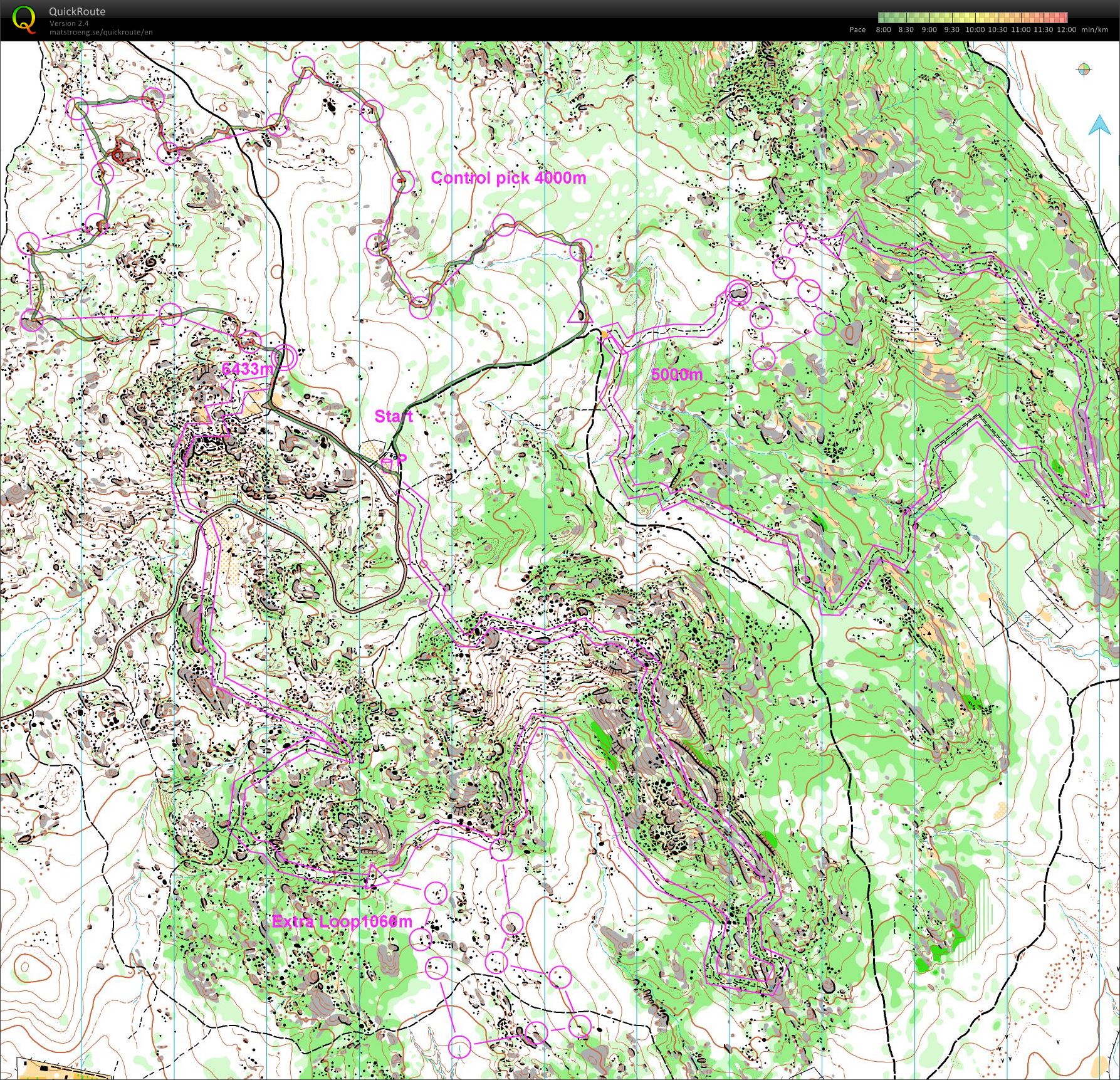Click the 'Version 2.4' text

coord(69,23)
